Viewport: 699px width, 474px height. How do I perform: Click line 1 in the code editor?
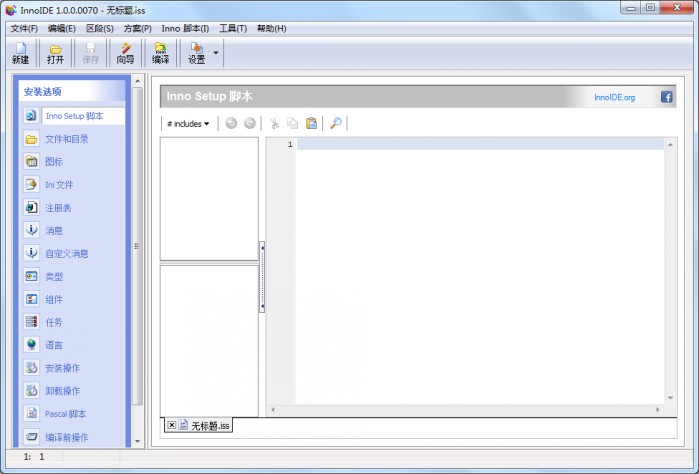point(480,144)
